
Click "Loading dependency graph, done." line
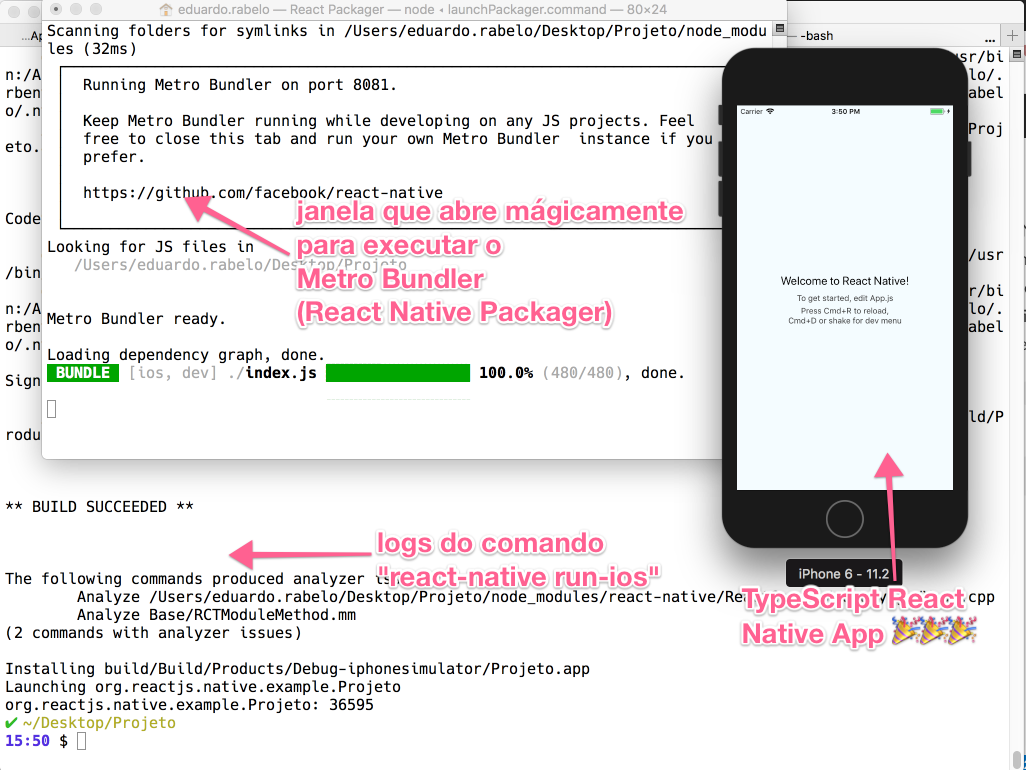(186, 355)
